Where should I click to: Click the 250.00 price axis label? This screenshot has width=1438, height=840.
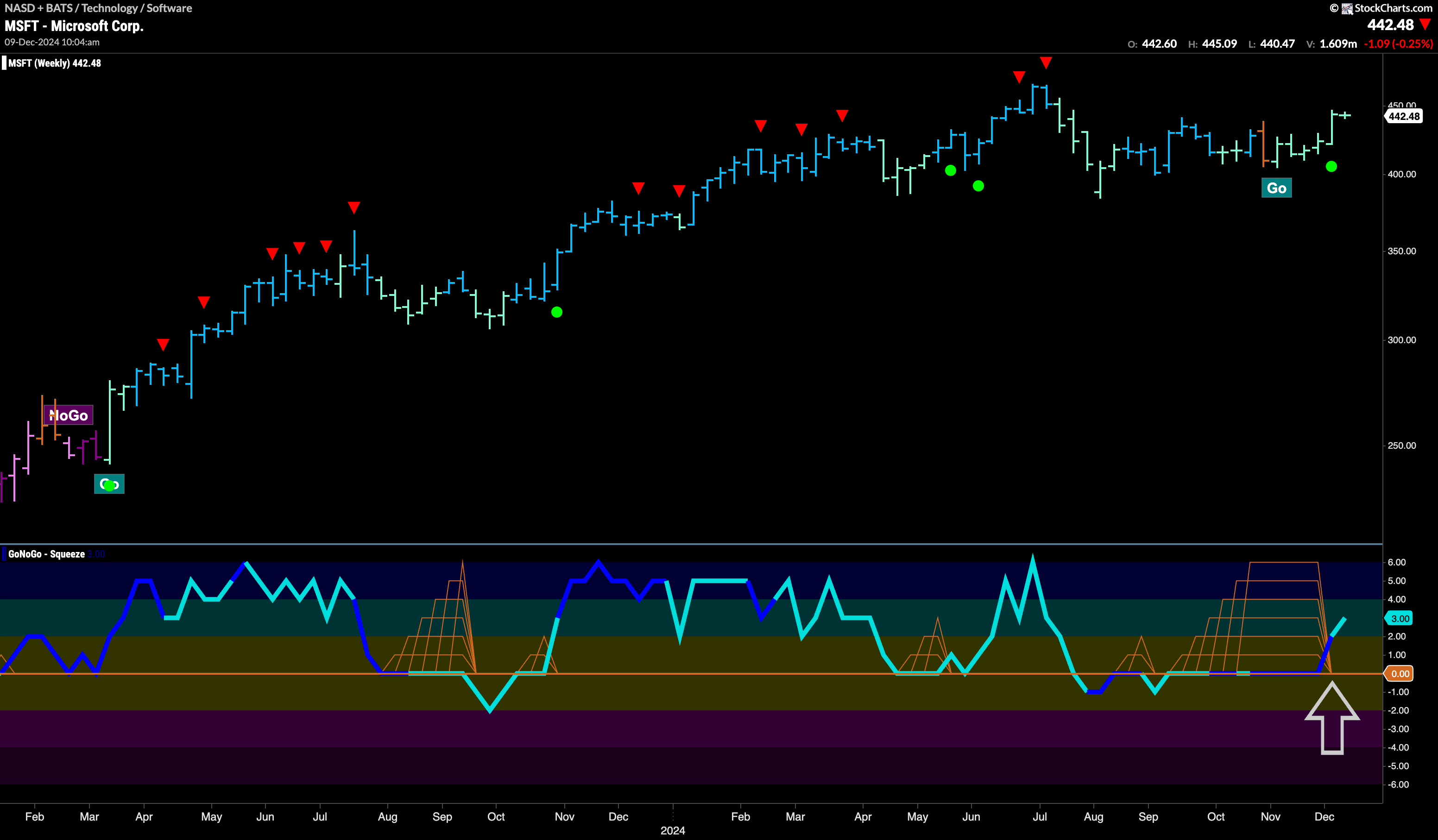(x=1401, y=445)
